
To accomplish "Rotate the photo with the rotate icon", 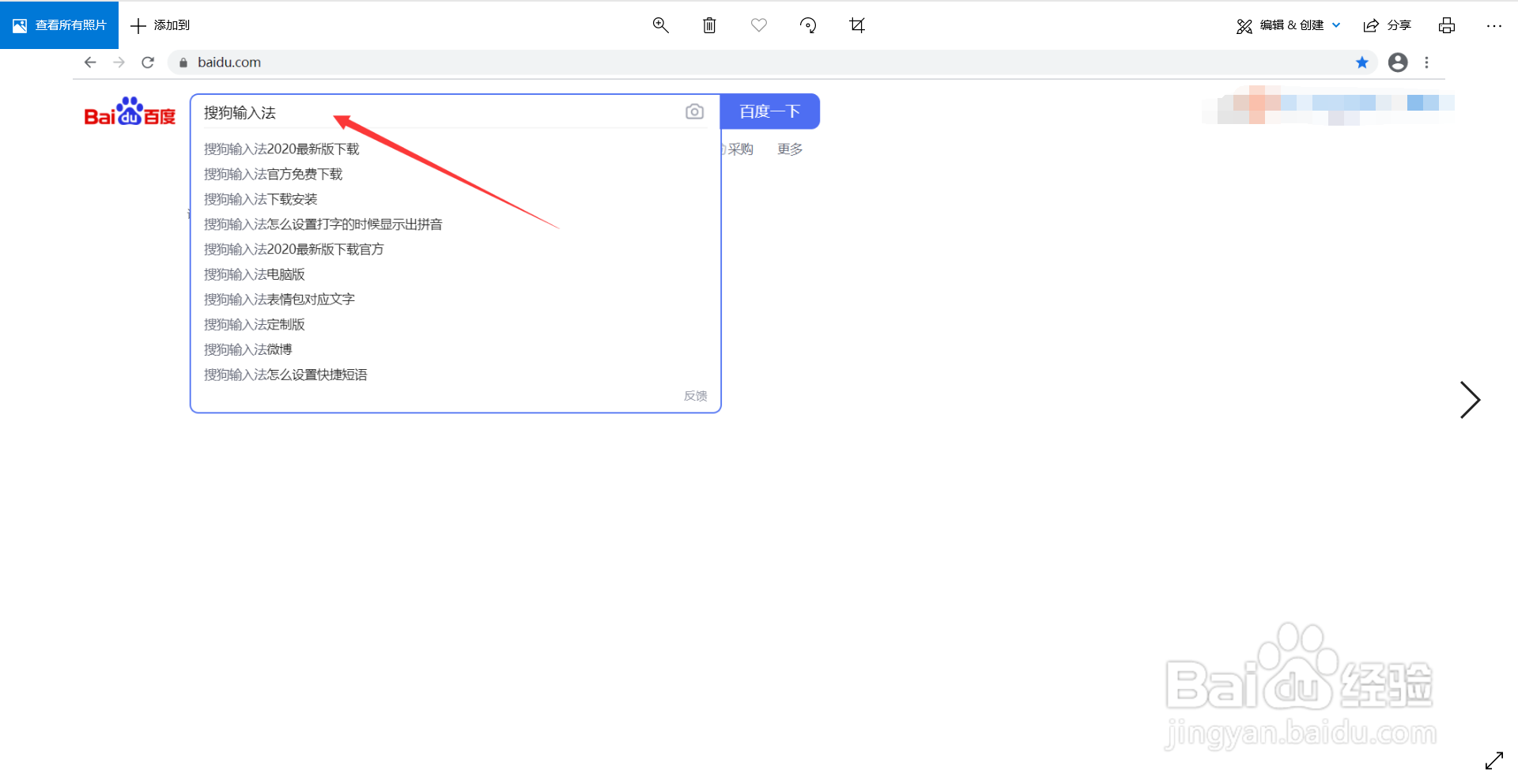I will click(x=808, y=25).
